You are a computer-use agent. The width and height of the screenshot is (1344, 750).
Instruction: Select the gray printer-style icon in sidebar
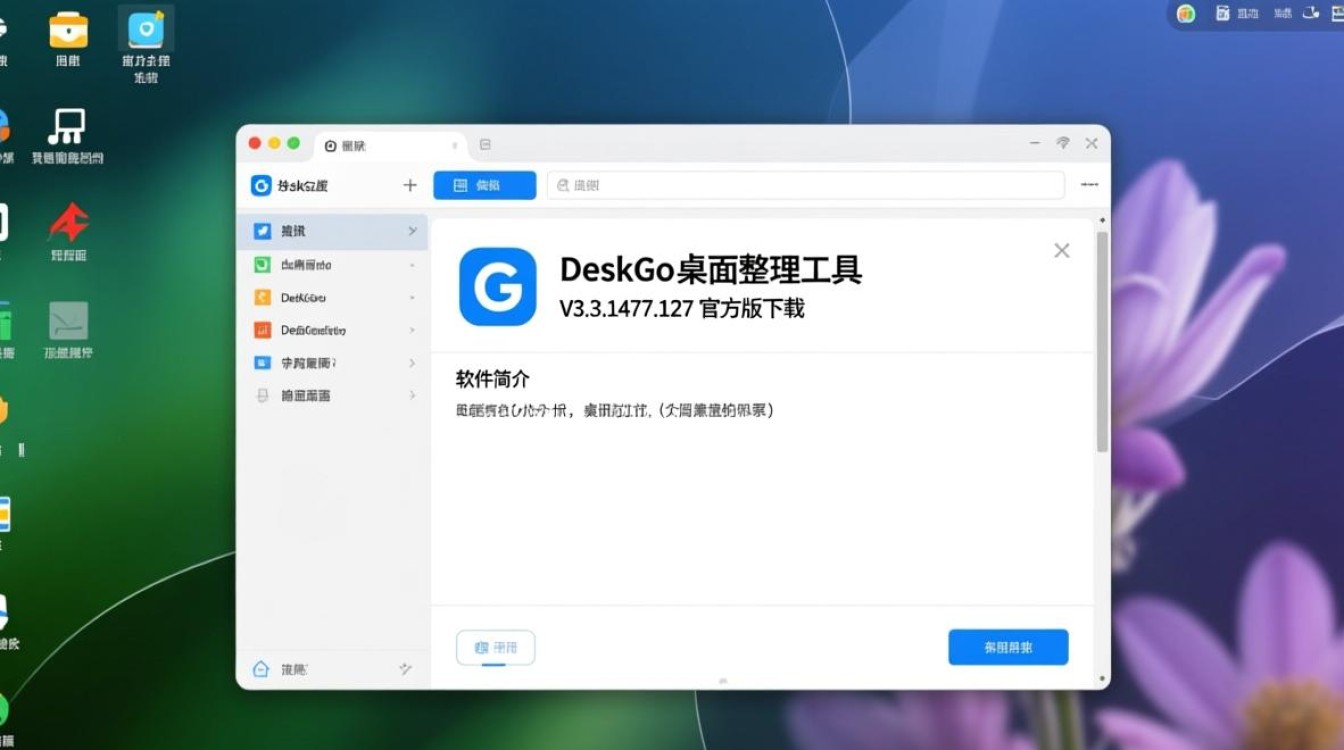click(x=262, y=396)
